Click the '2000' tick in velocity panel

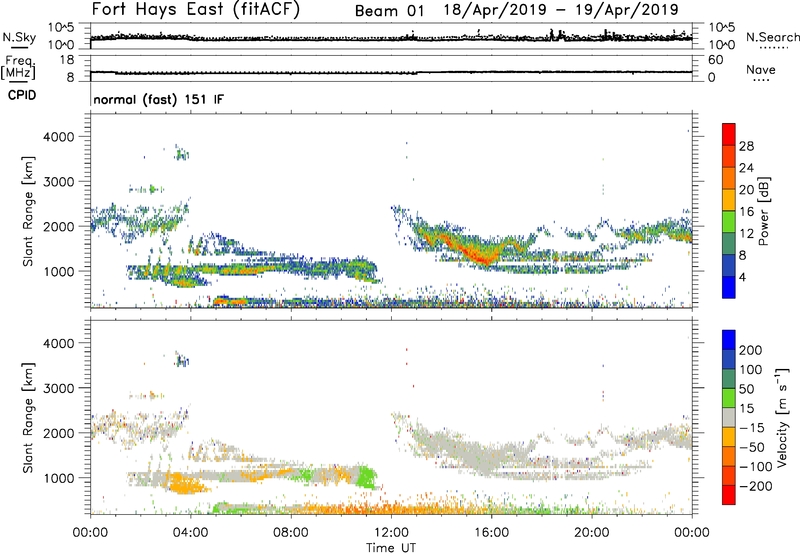coord(58,433)
